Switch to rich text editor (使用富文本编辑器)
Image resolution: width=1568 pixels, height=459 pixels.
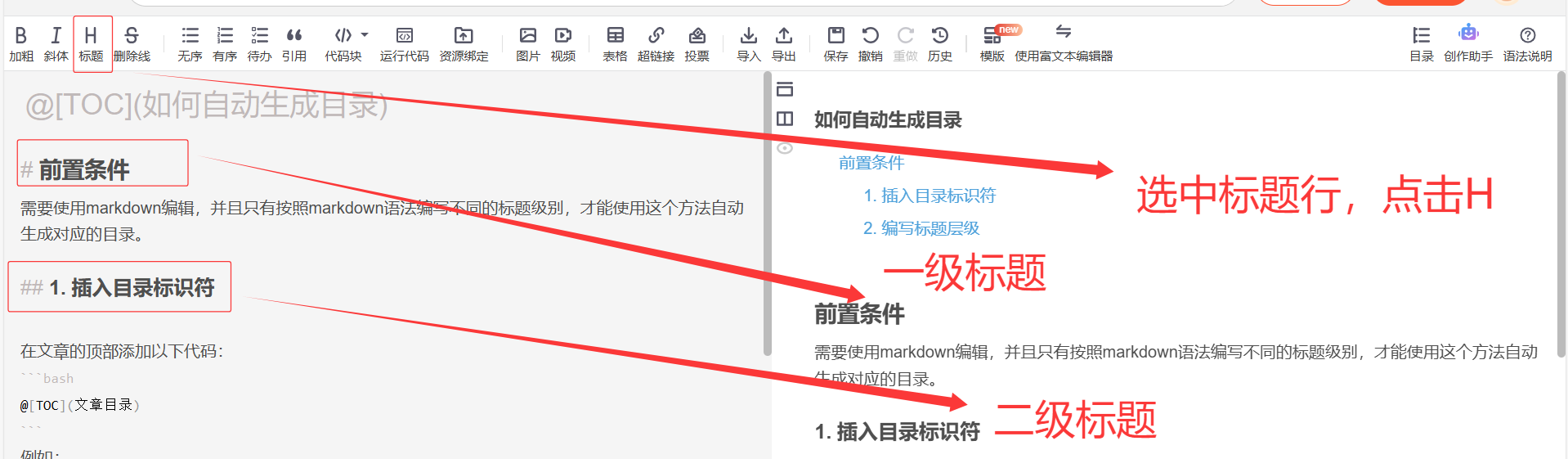pos(1064,44)
